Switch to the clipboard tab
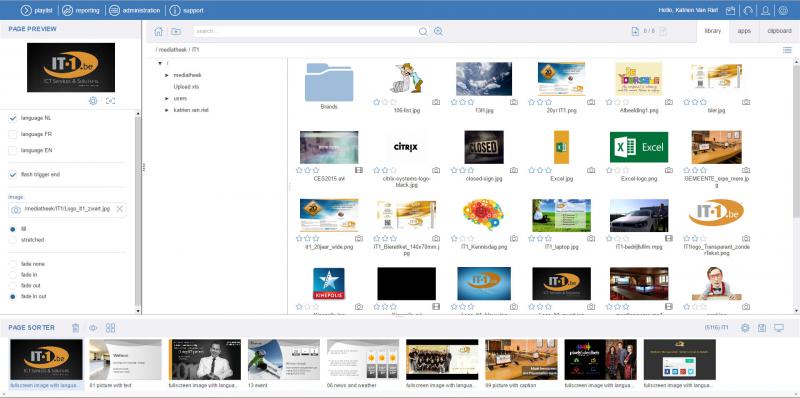 (x=779, y=31)
